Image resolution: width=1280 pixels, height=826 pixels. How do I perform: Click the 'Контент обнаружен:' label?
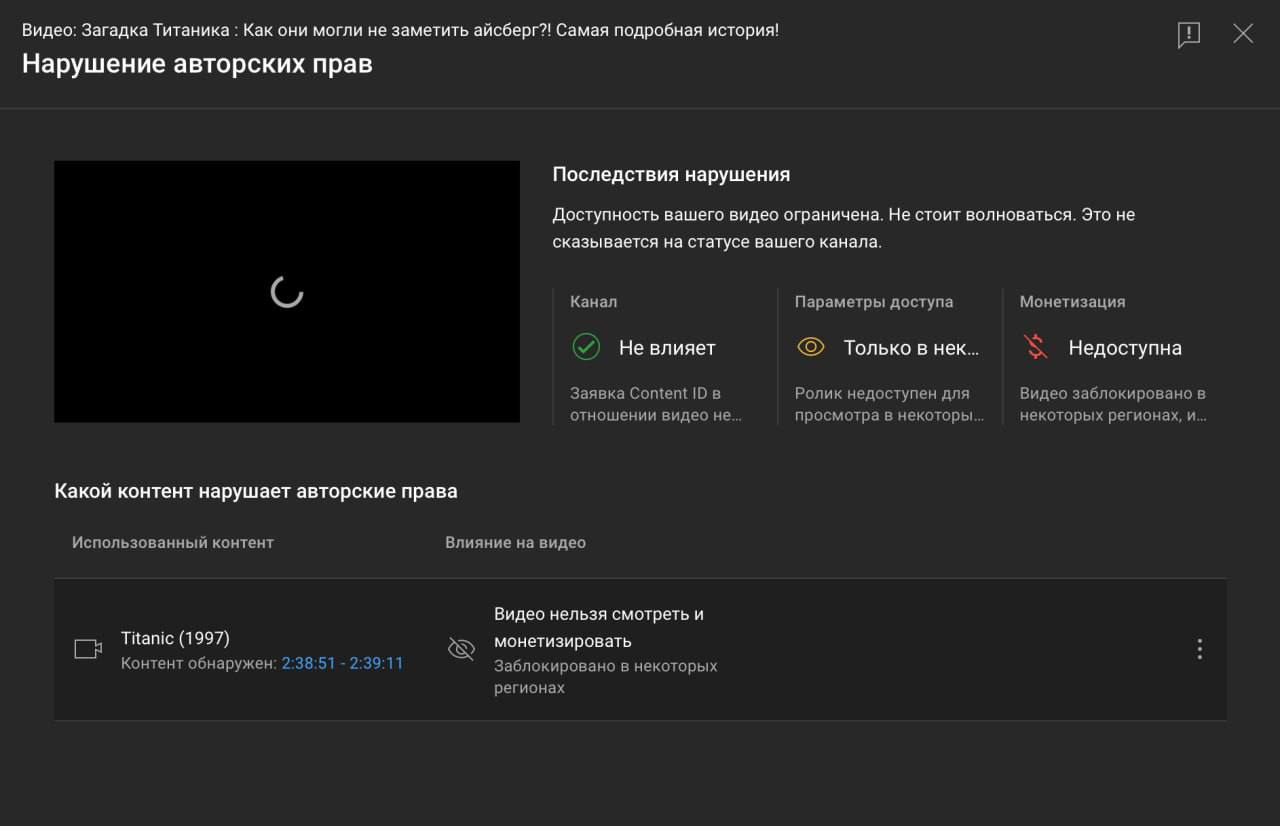(x=199, y=663)
